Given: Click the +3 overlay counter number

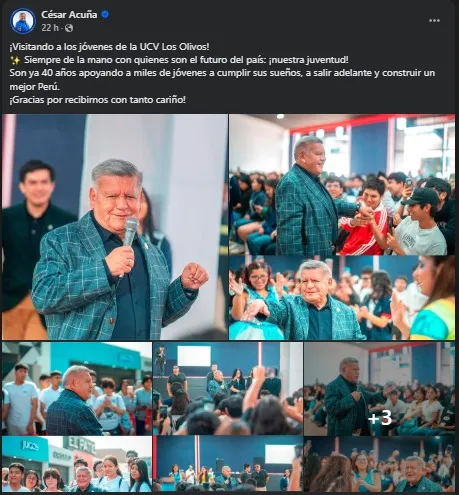Looking at the screenshot, I should click(x=380, y=418).
